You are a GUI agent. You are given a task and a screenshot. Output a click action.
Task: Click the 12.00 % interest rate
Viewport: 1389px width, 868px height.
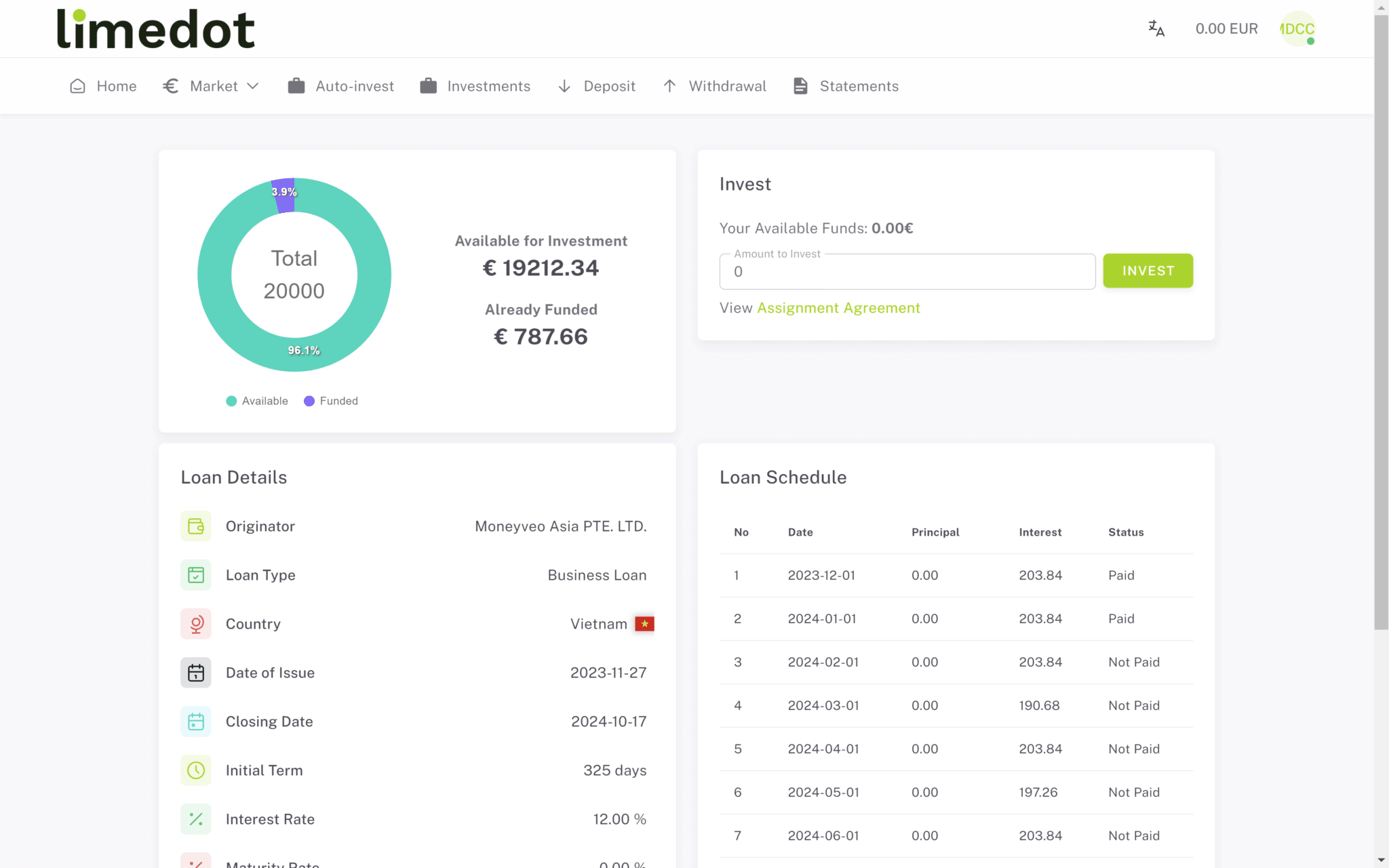pos(619,819)
